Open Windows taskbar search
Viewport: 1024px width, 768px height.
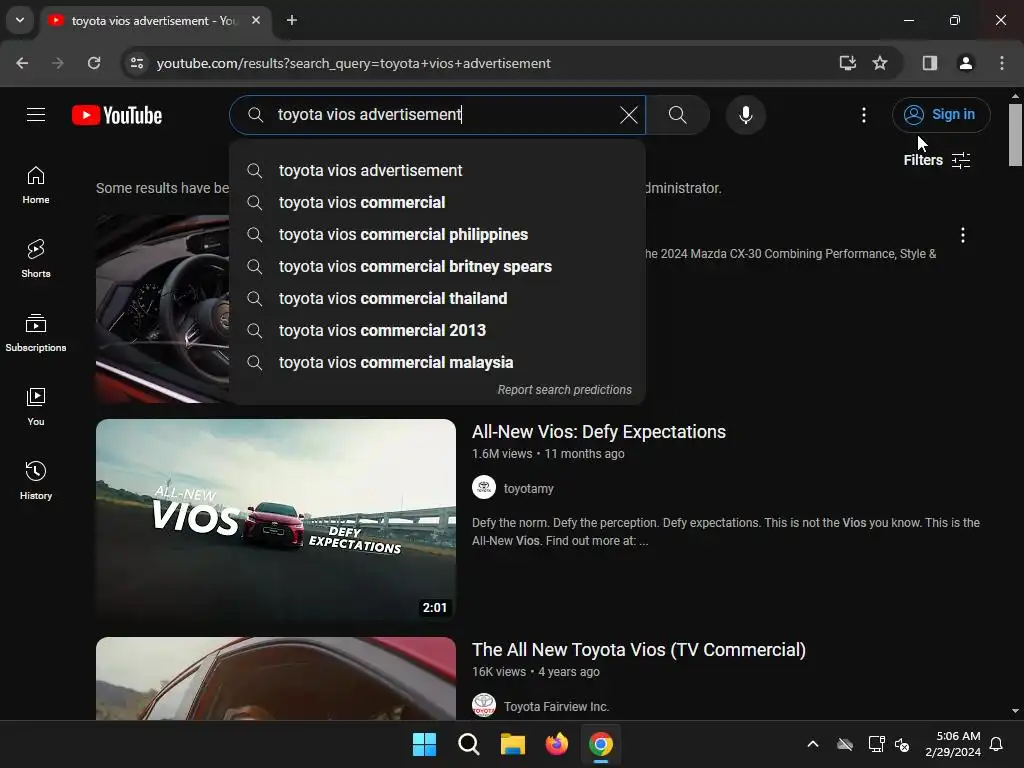[x=469, y=744]
